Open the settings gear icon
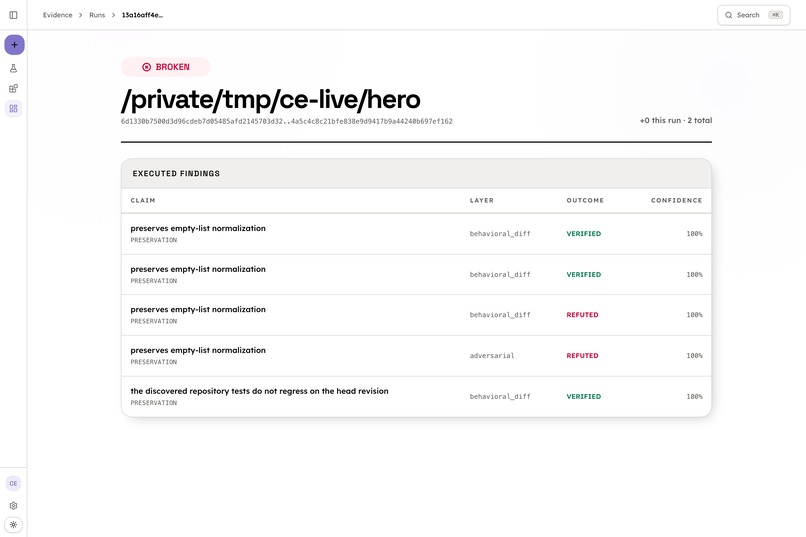 point(13,506)
